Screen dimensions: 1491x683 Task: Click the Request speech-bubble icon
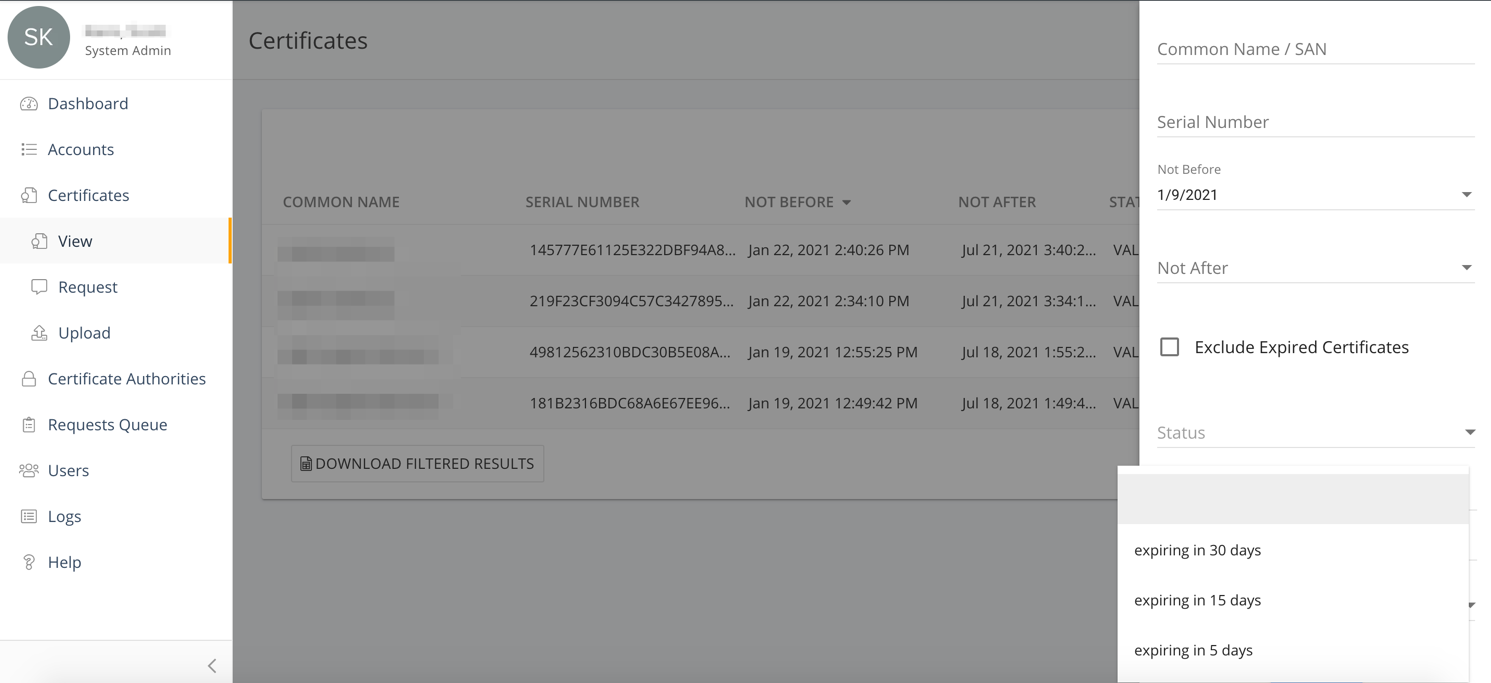tap(39, 287)
